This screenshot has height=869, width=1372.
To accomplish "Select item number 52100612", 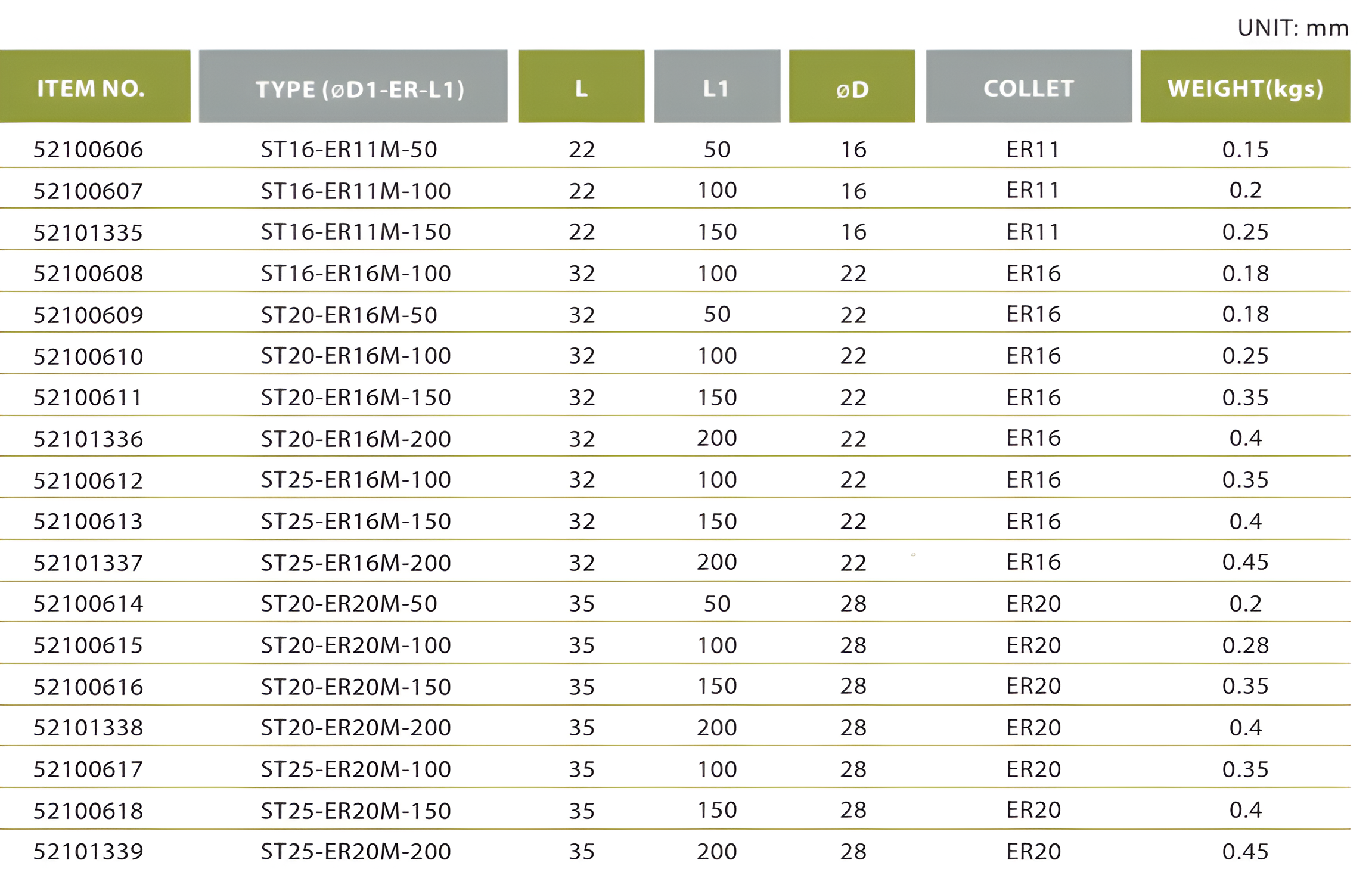I will (88, 480).
